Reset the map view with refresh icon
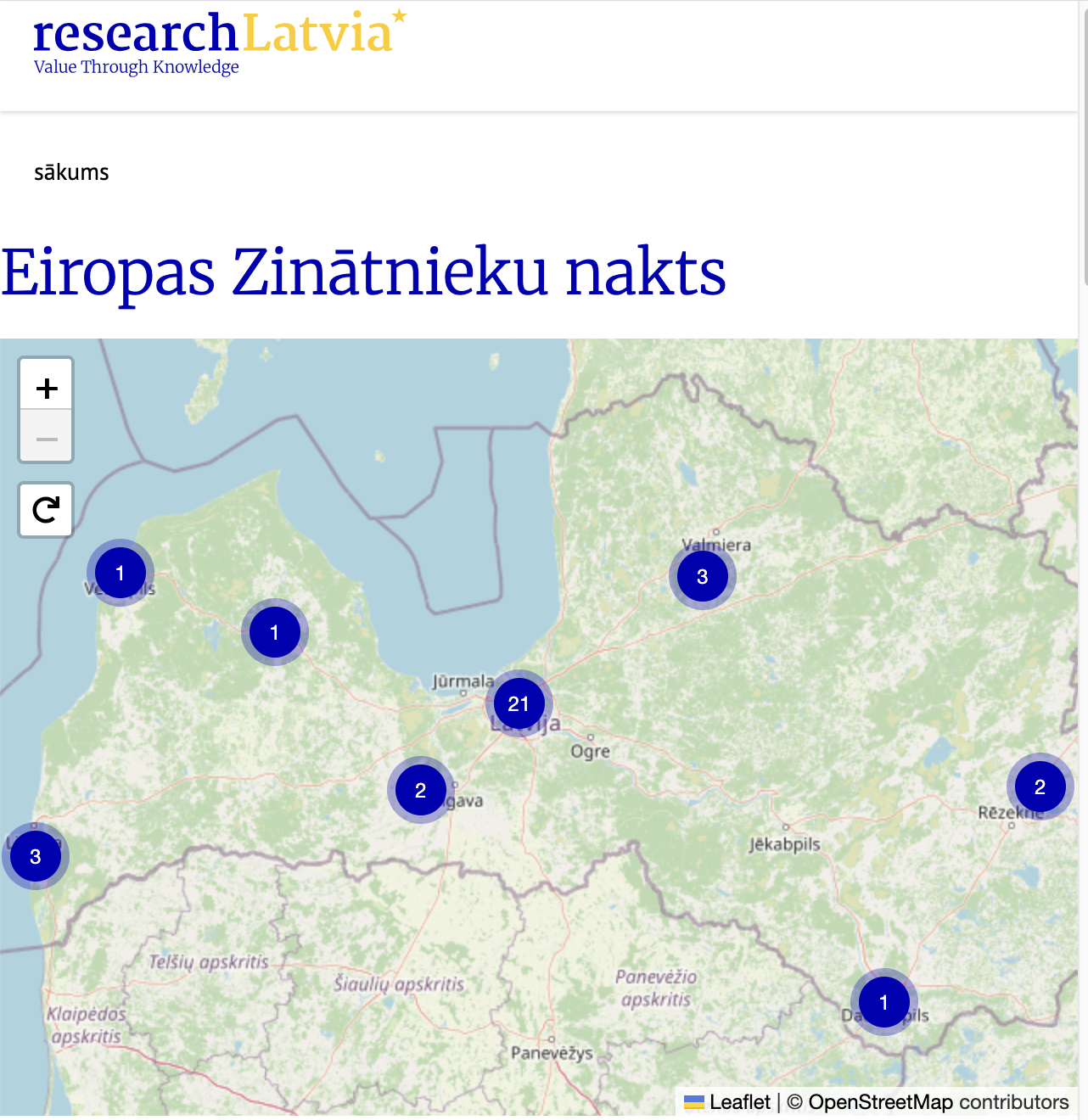Screen dimensions: 1088x1120 click(47, 510)
